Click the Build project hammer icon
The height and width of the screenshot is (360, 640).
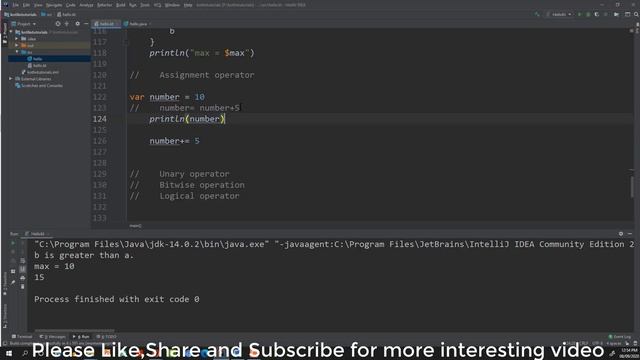537,14
